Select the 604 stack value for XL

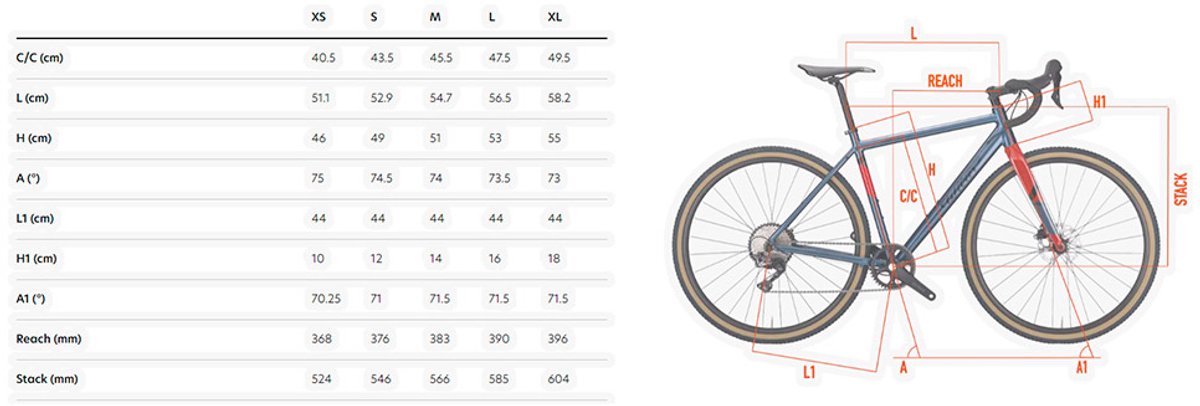pyautogui.click(x=555, y=379)
